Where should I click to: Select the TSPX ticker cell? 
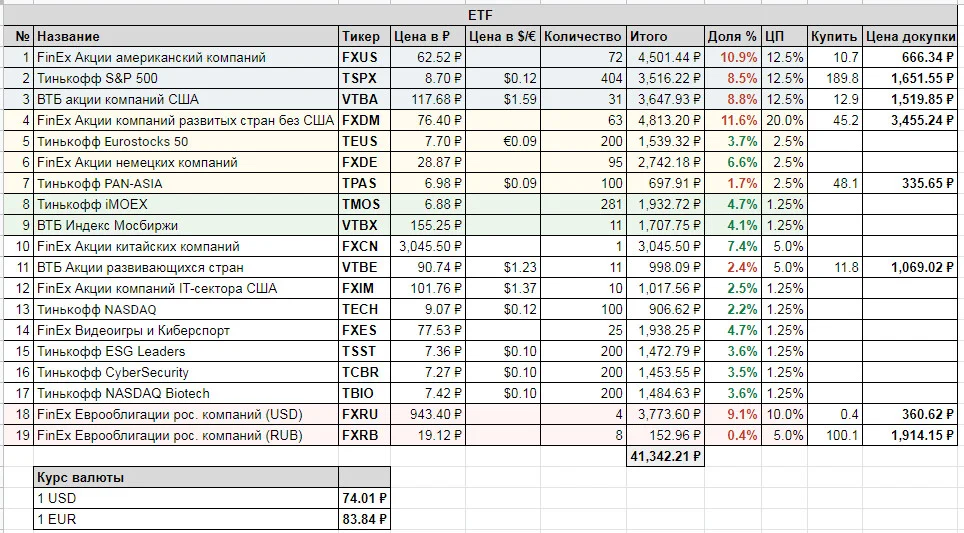(365, 79)
